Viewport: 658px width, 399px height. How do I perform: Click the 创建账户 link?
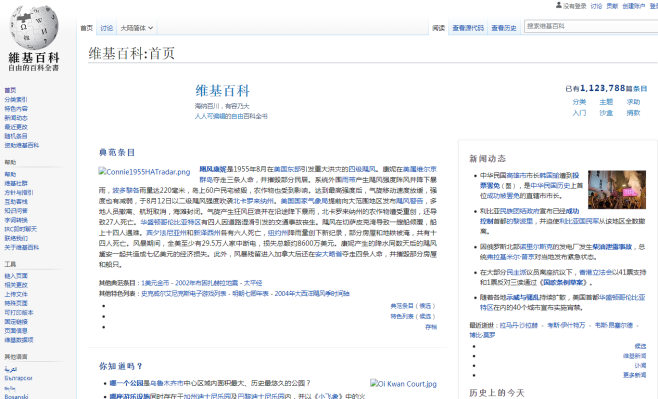pyautogui.click(x=634, y=6)
